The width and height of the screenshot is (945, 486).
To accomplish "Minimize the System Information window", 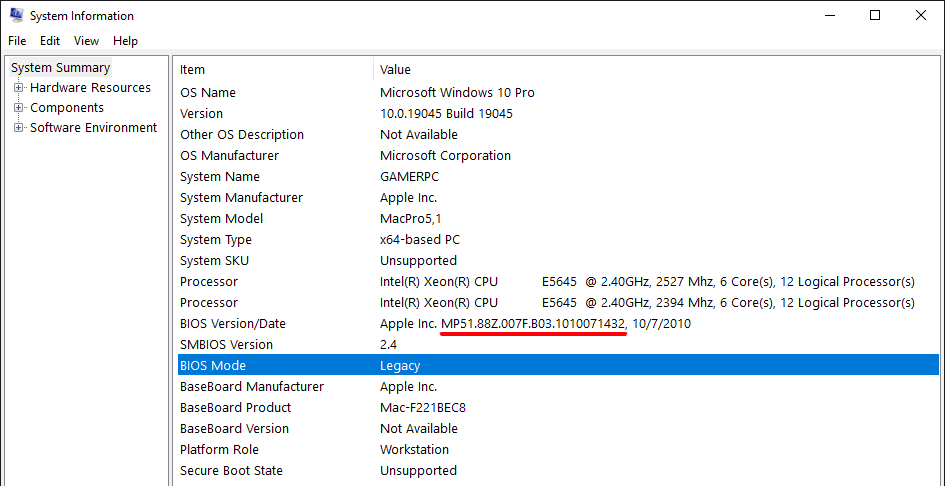I will click(x=829, y=15).
